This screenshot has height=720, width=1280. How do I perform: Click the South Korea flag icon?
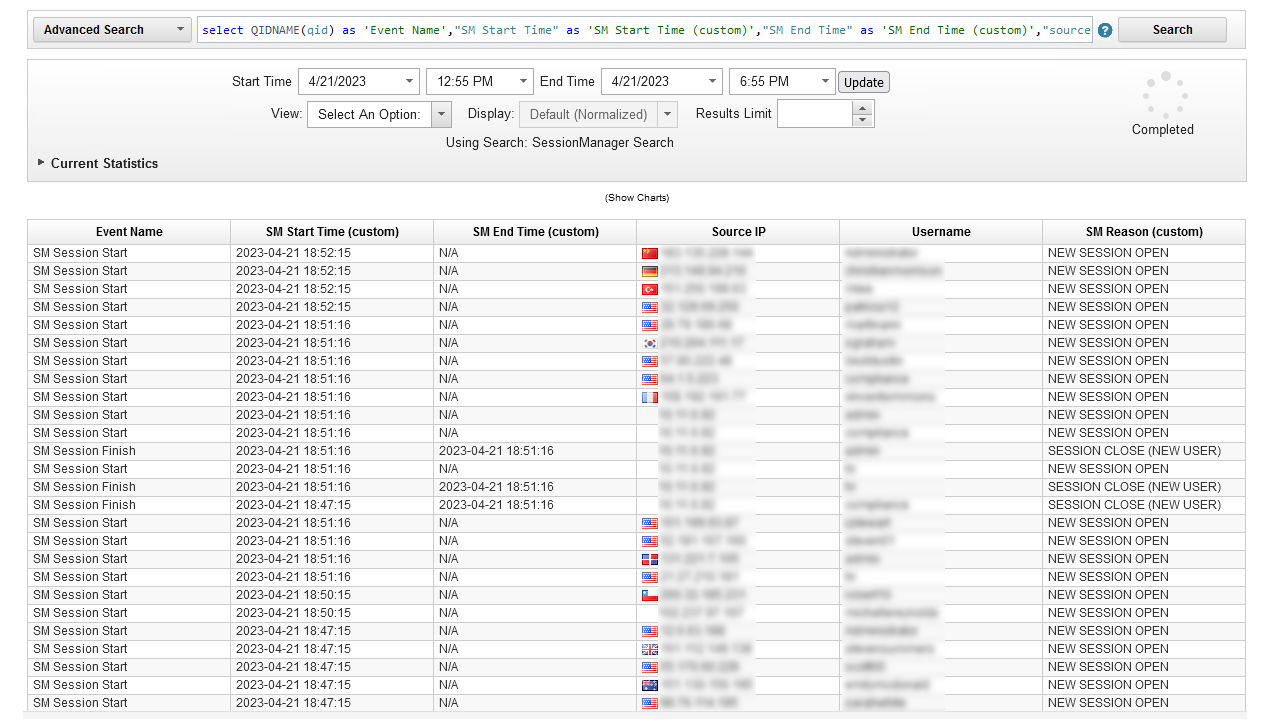tap(649, 343)
